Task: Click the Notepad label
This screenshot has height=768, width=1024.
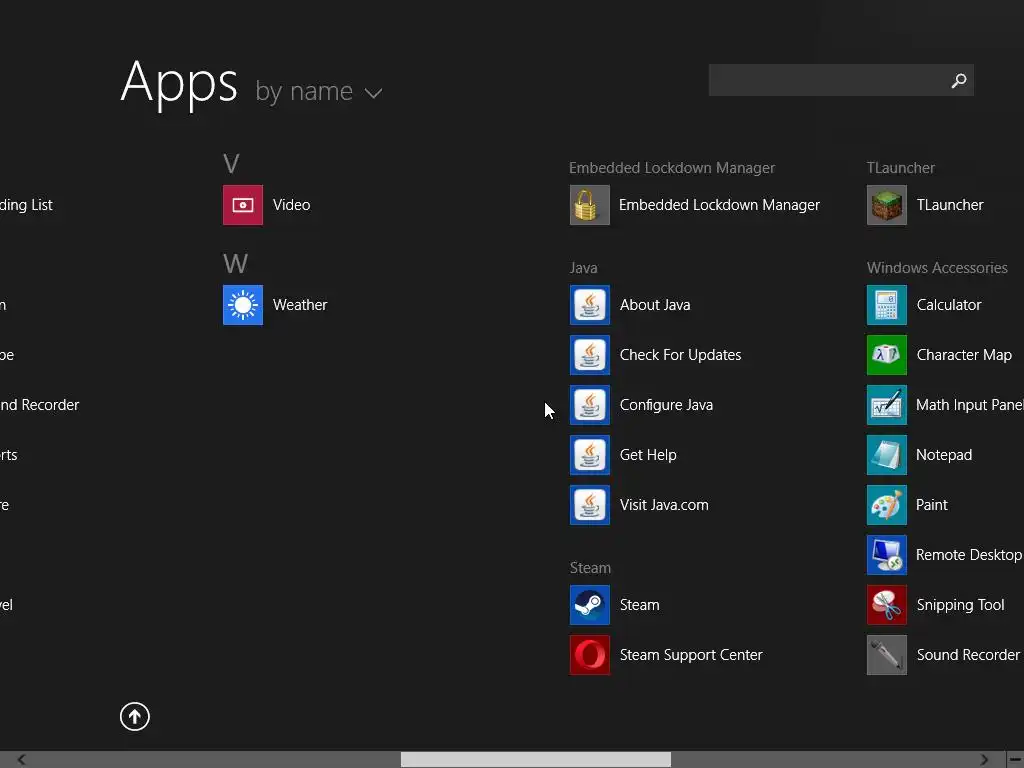Action: [x=944, y=455]
